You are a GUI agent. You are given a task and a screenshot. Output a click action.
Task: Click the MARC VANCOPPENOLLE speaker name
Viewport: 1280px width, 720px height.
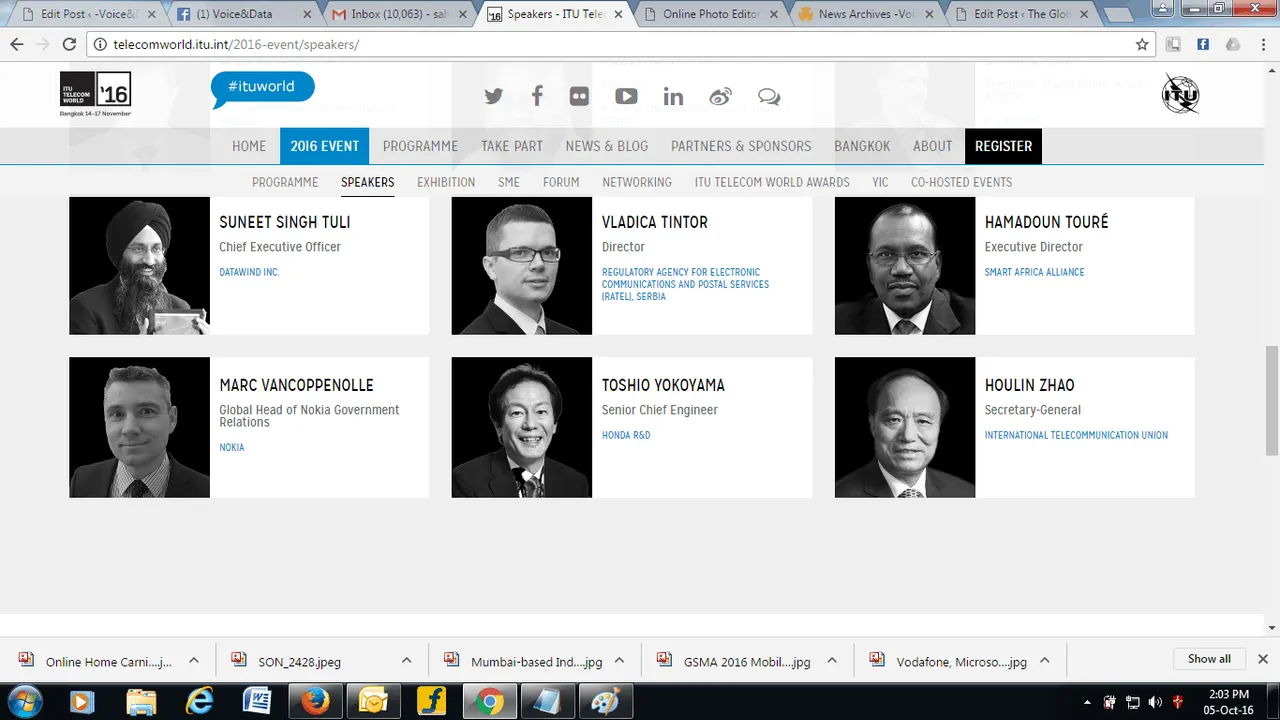296,385
